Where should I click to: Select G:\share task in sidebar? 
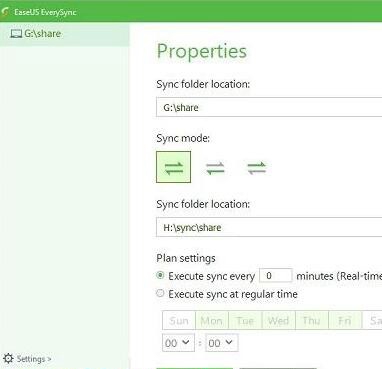[x=65, y=34]
